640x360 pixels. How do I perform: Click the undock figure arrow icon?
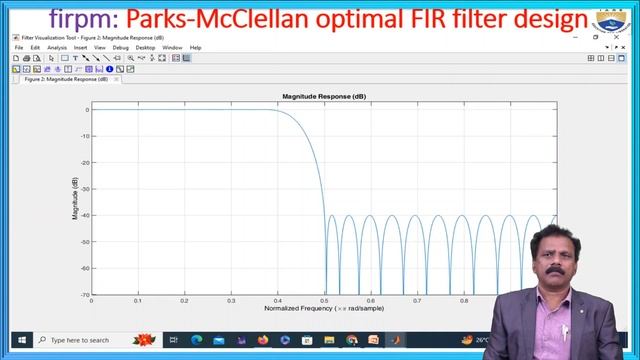pos(616,48)
